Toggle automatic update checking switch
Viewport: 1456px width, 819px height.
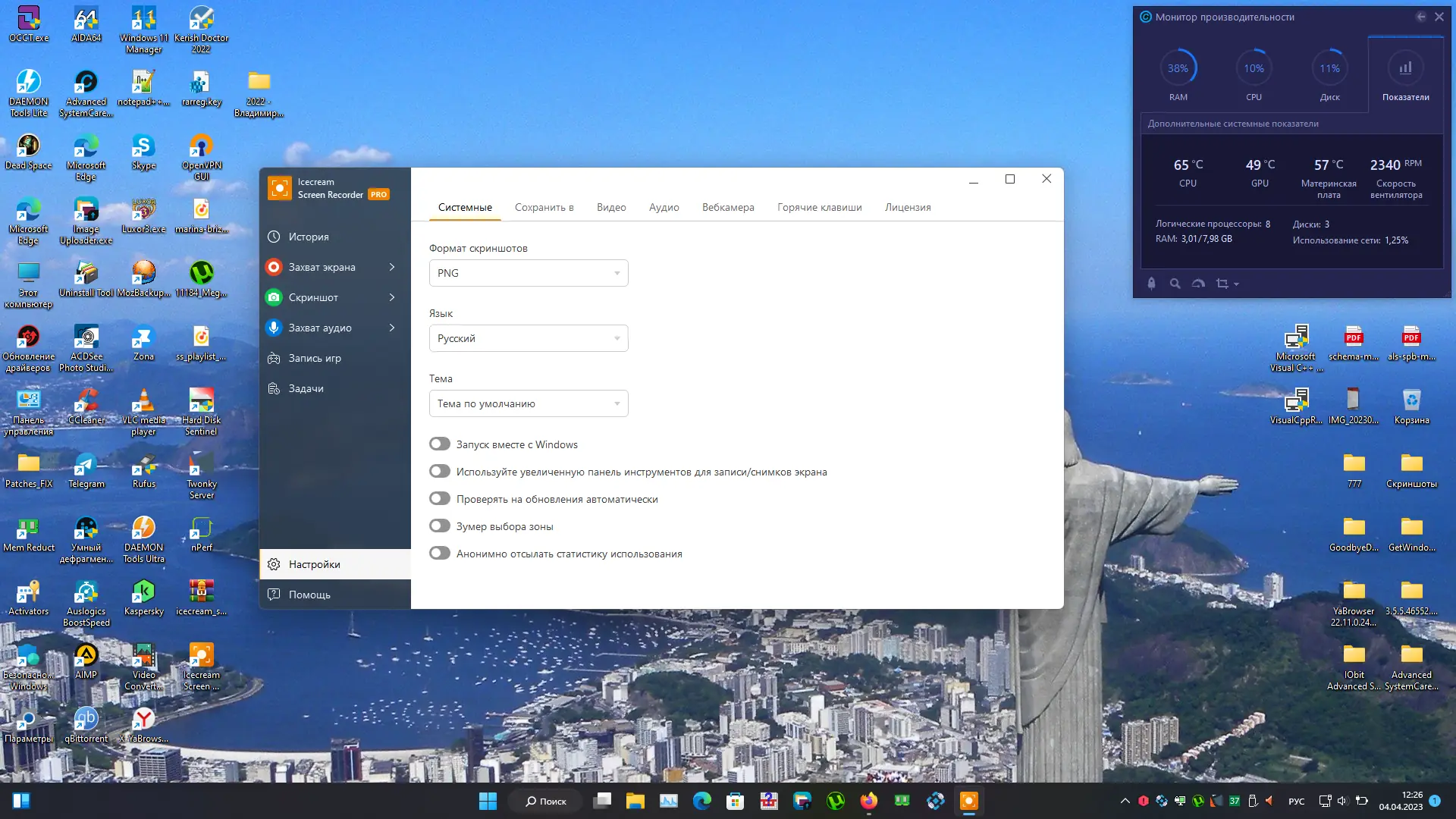[x=440, y=499]
